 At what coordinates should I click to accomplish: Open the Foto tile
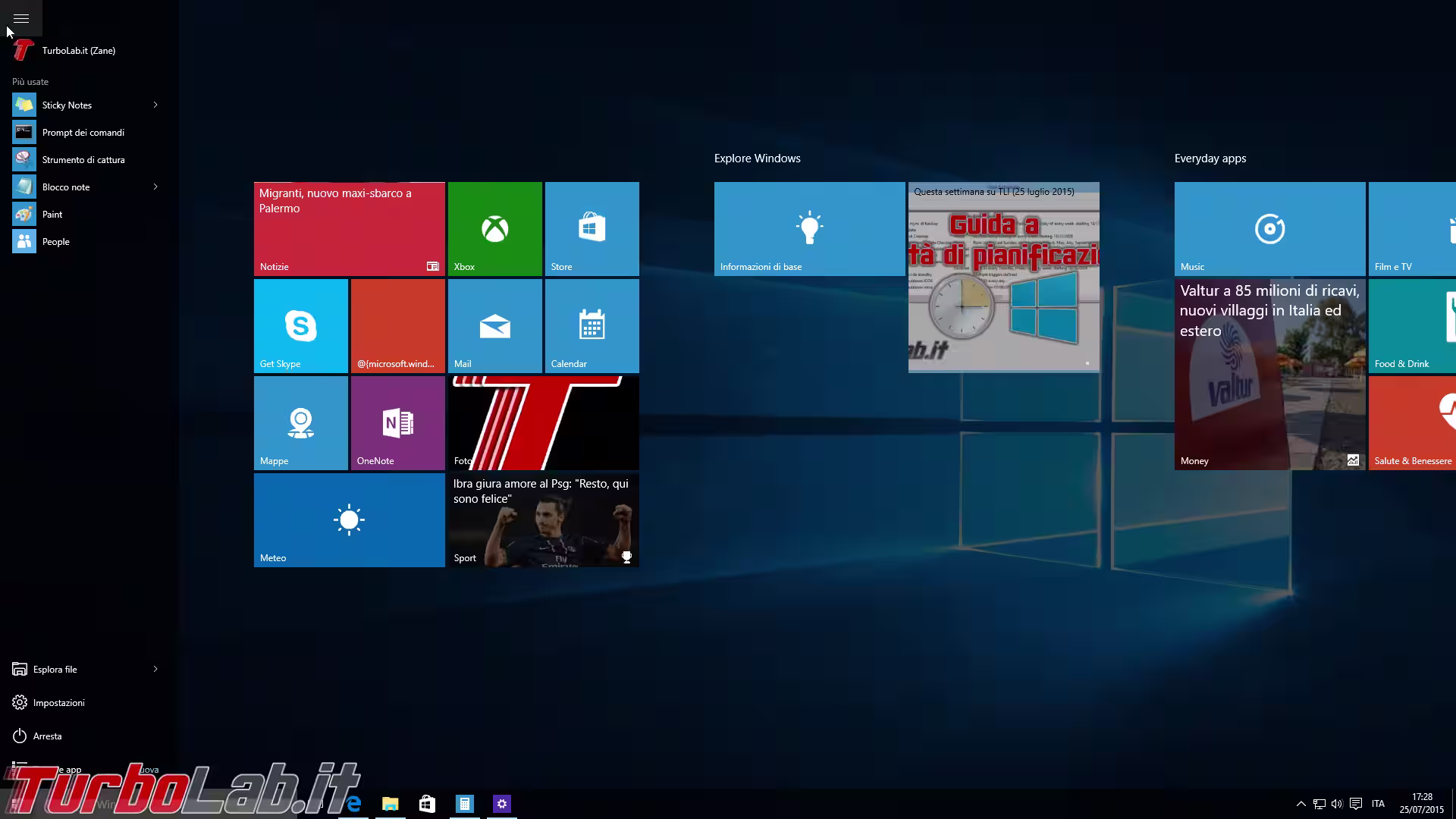pos(543,423)
